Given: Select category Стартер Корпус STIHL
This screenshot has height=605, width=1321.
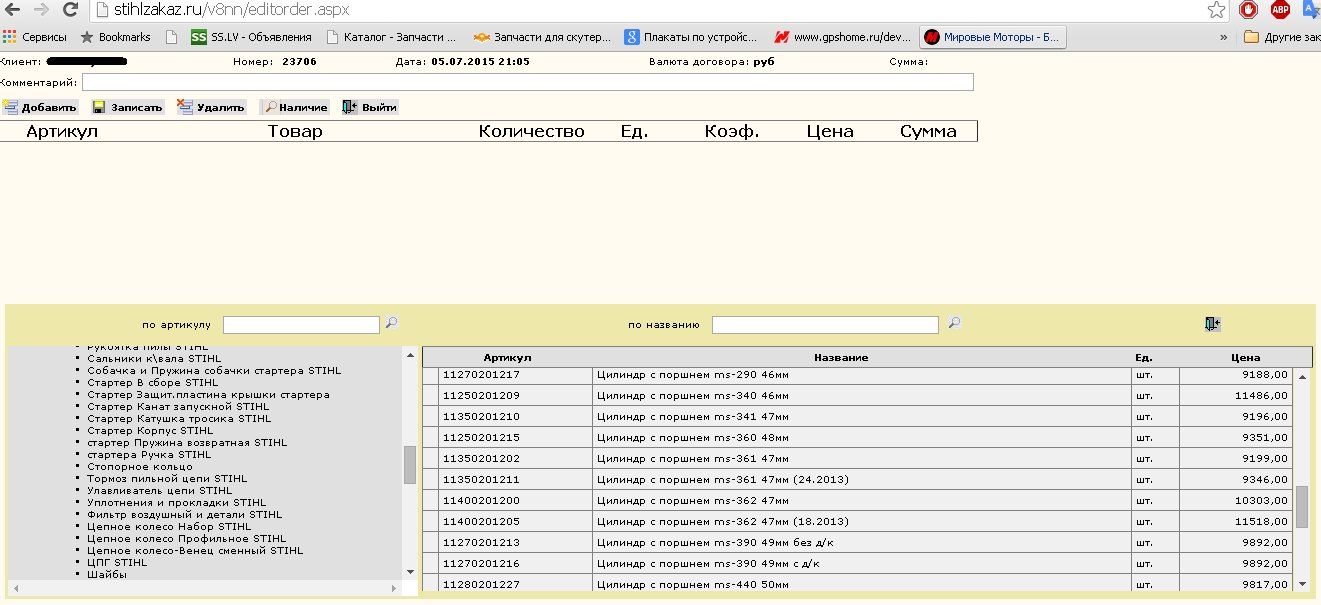Looking at the screenshot, I should (x=150, y=430).
